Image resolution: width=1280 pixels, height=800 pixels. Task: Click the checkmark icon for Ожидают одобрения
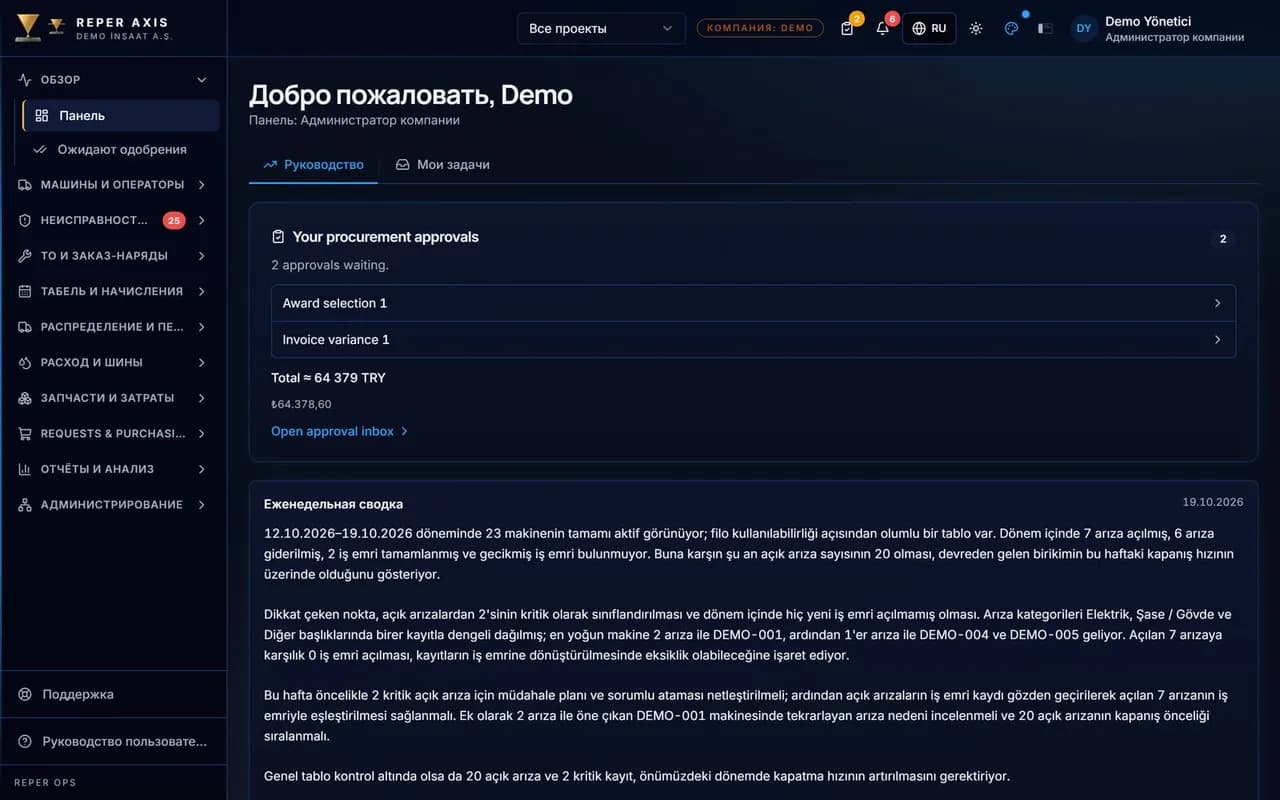[41, 149]
